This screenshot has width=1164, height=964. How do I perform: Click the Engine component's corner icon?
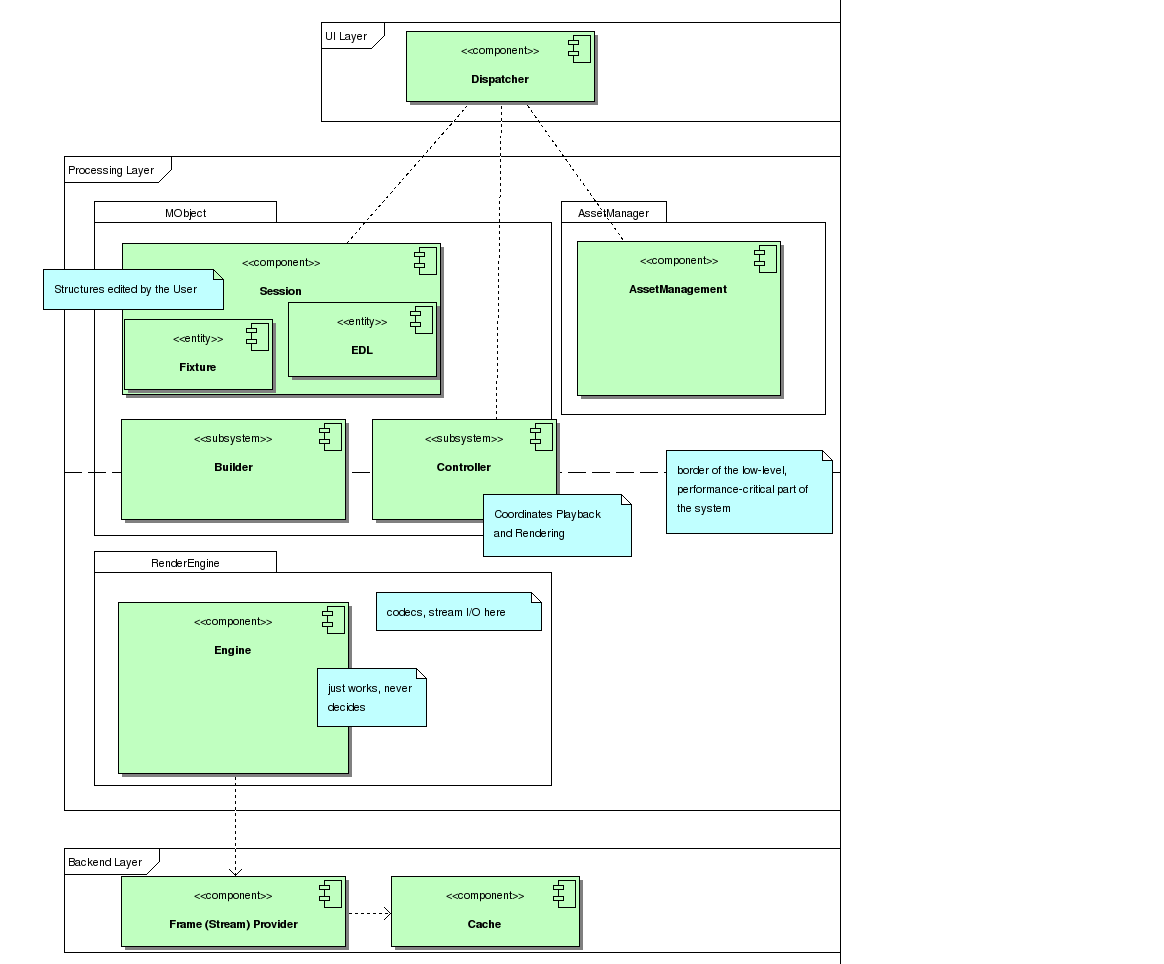333,620
